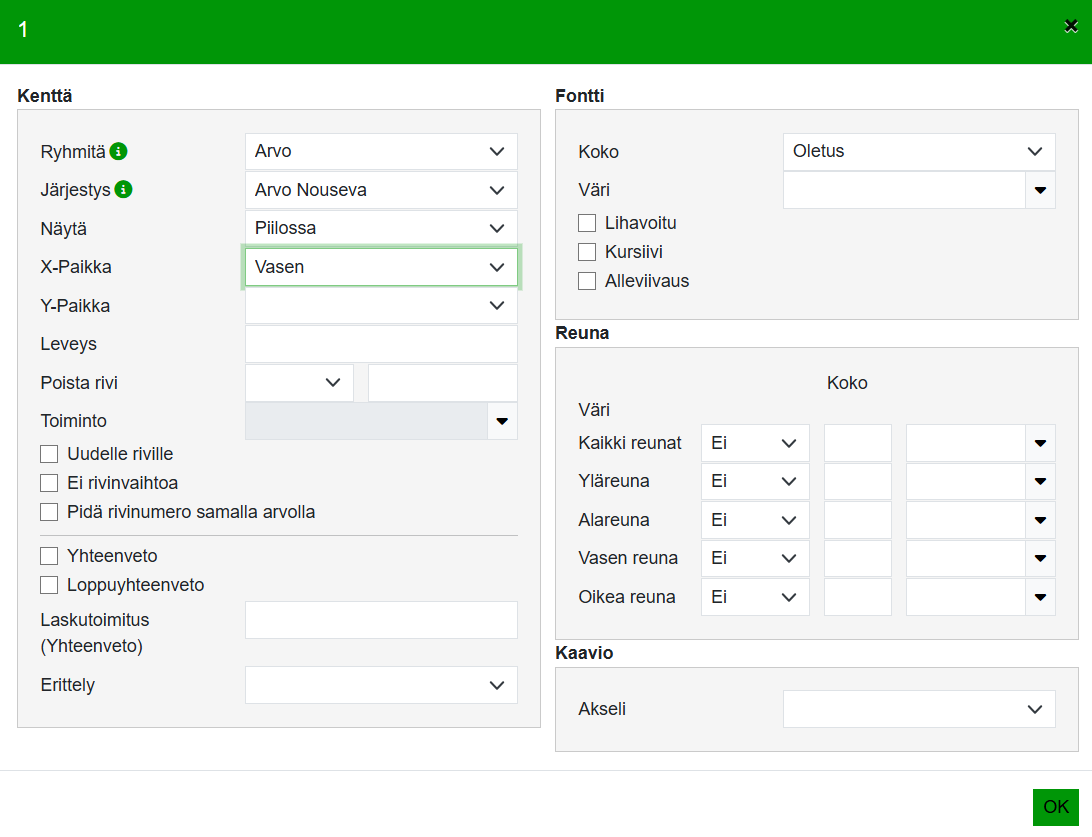
Task: Open Yläreuna color picker arrow
Action: pyautogui.click(x=1040, y=481)
